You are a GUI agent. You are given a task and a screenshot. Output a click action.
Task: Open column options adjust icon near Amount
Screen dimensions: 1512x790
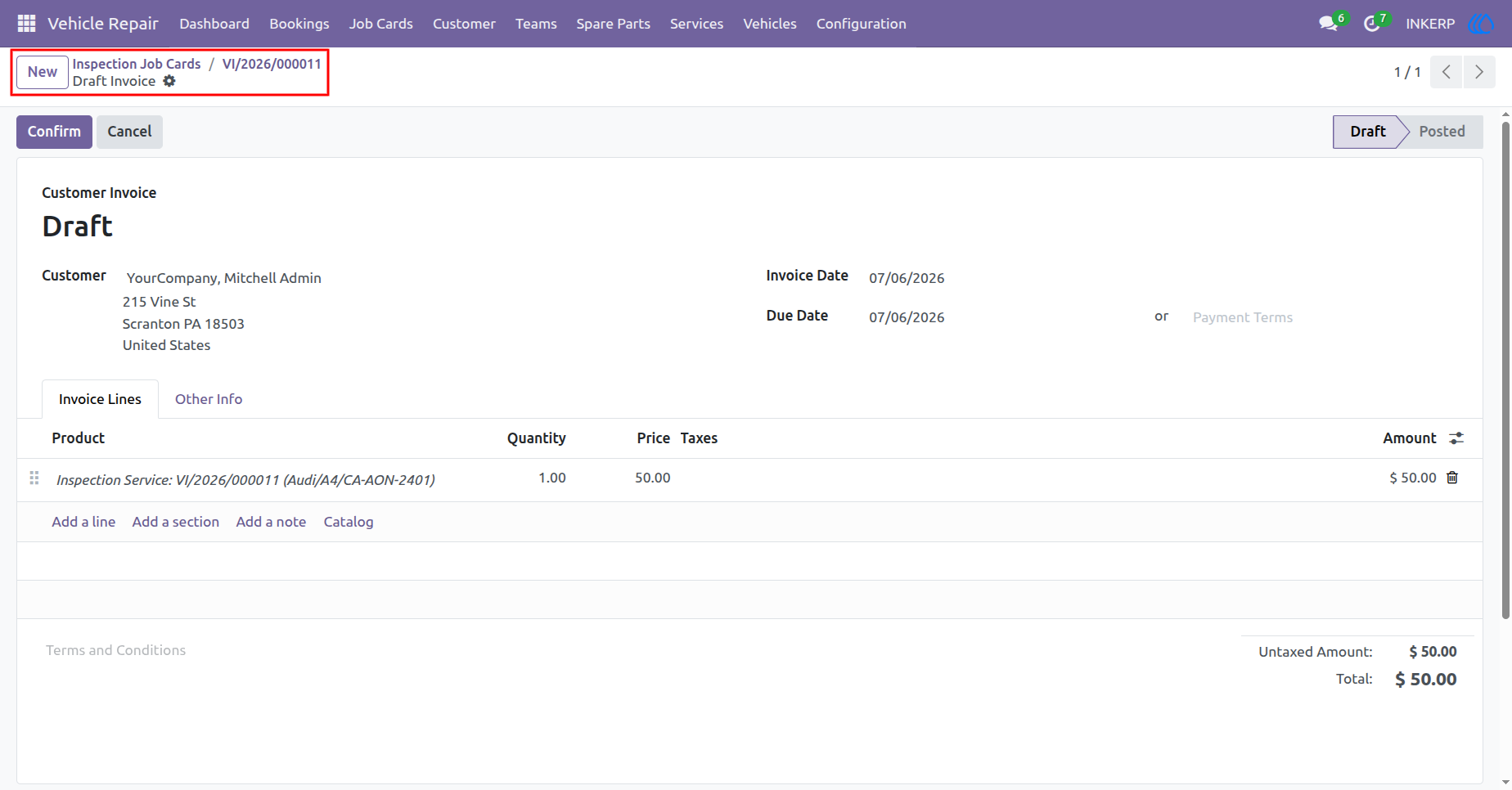[1456, 438]
